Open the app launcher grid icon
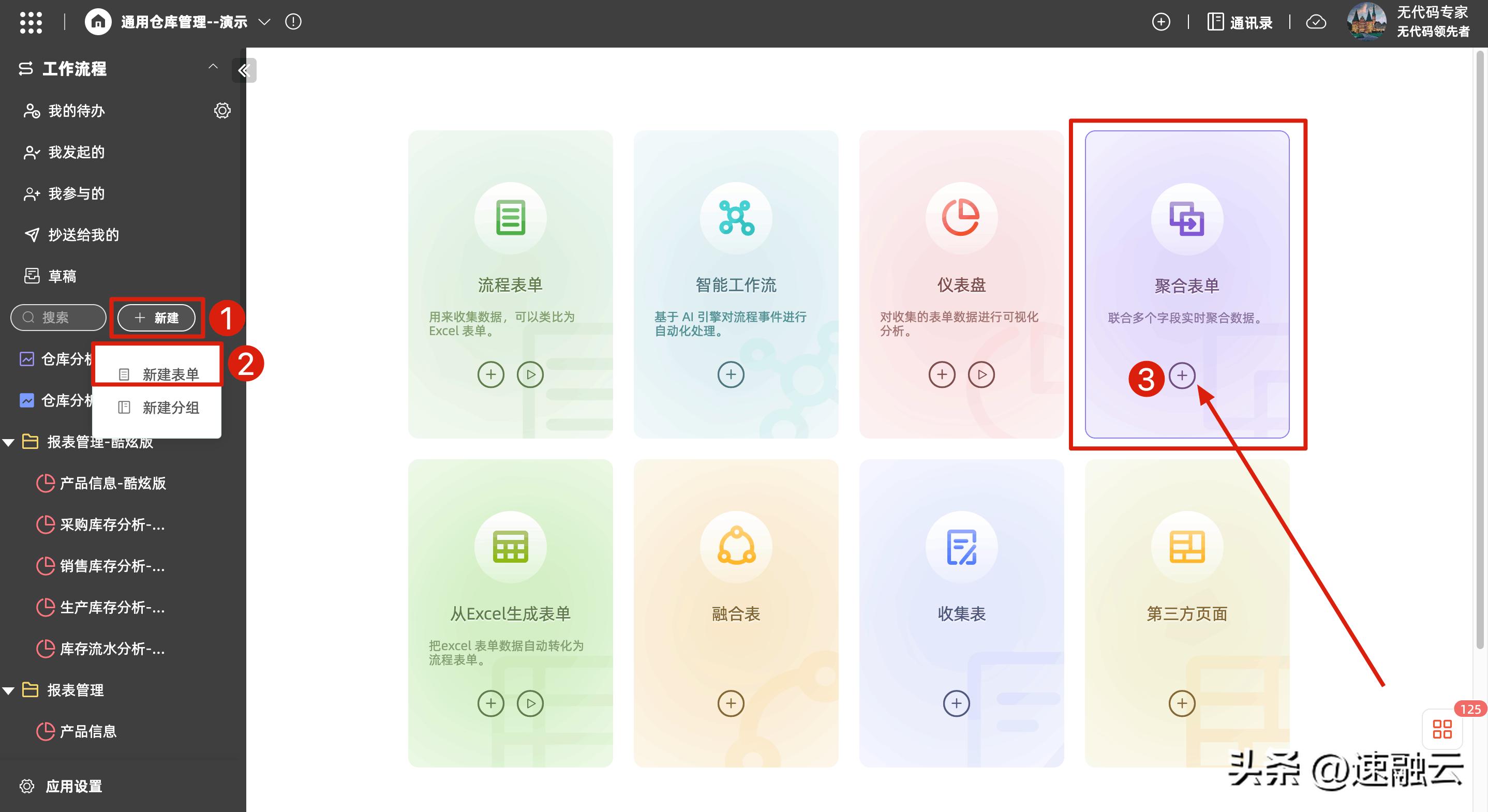The image size is (1488, 812). point(31,22)
